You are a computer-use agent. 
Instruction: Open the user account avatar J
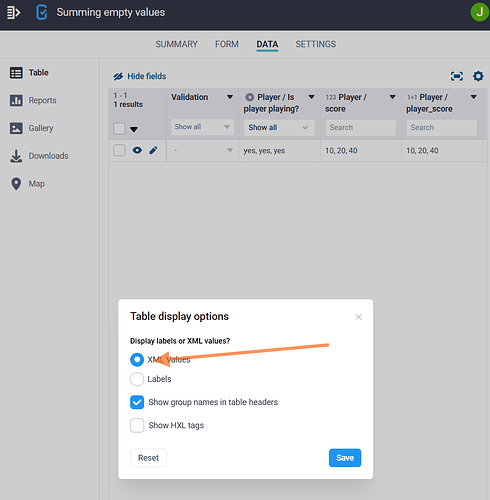pyautogui.click(x=479, y=12)
